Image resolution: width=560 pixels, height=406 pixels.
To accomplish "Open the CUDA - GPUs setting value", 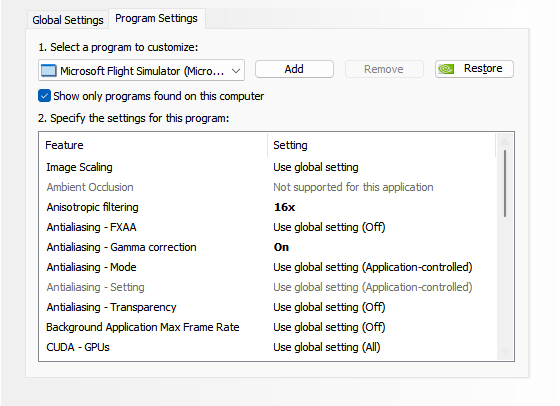I will click(327, 347).
